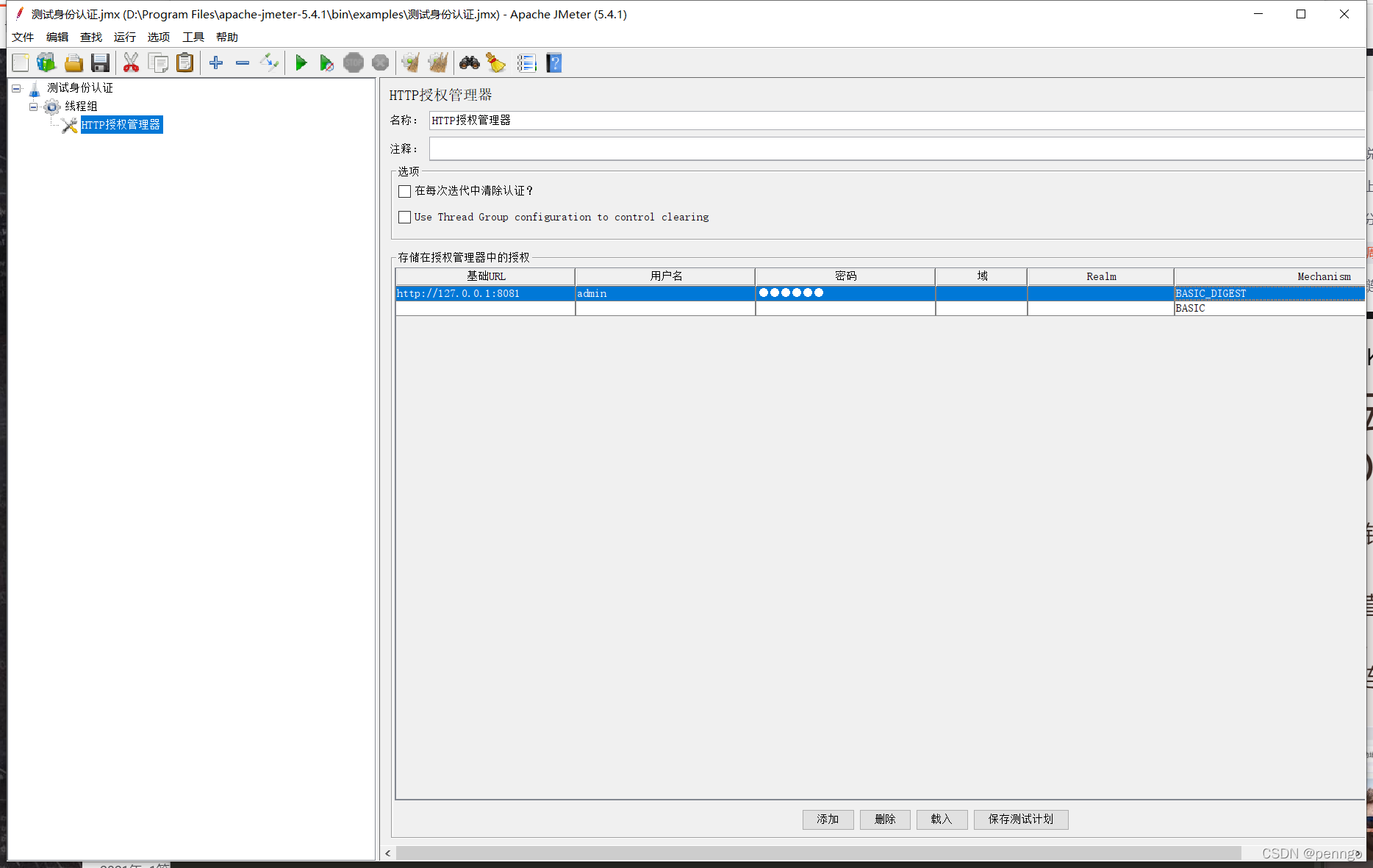1373x868 pixels.
Task: Select BASIC_DIGEST mechanism cell dropdown
Action: point(1269,293)
